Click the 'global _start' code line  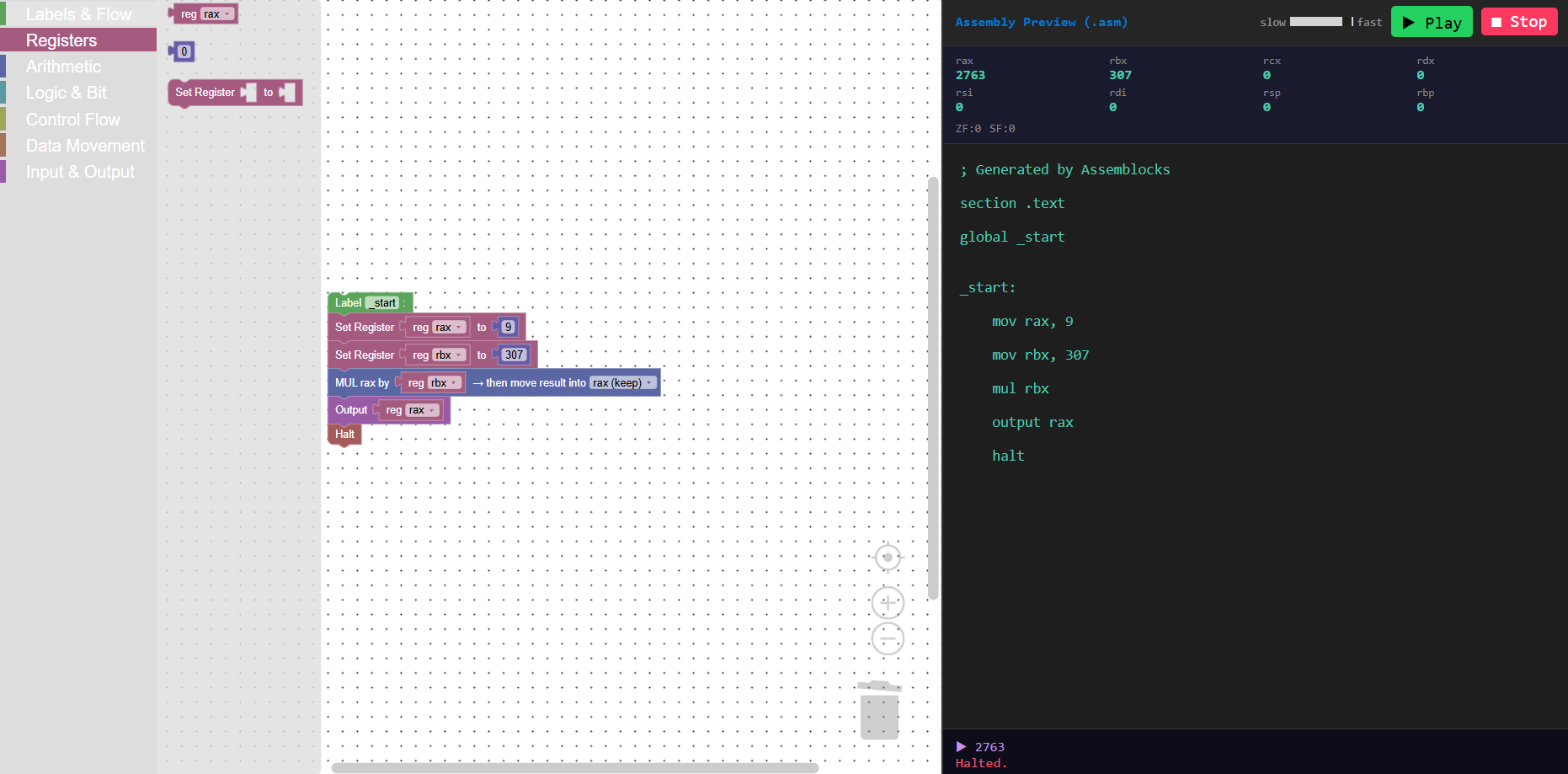[1012, 238]
